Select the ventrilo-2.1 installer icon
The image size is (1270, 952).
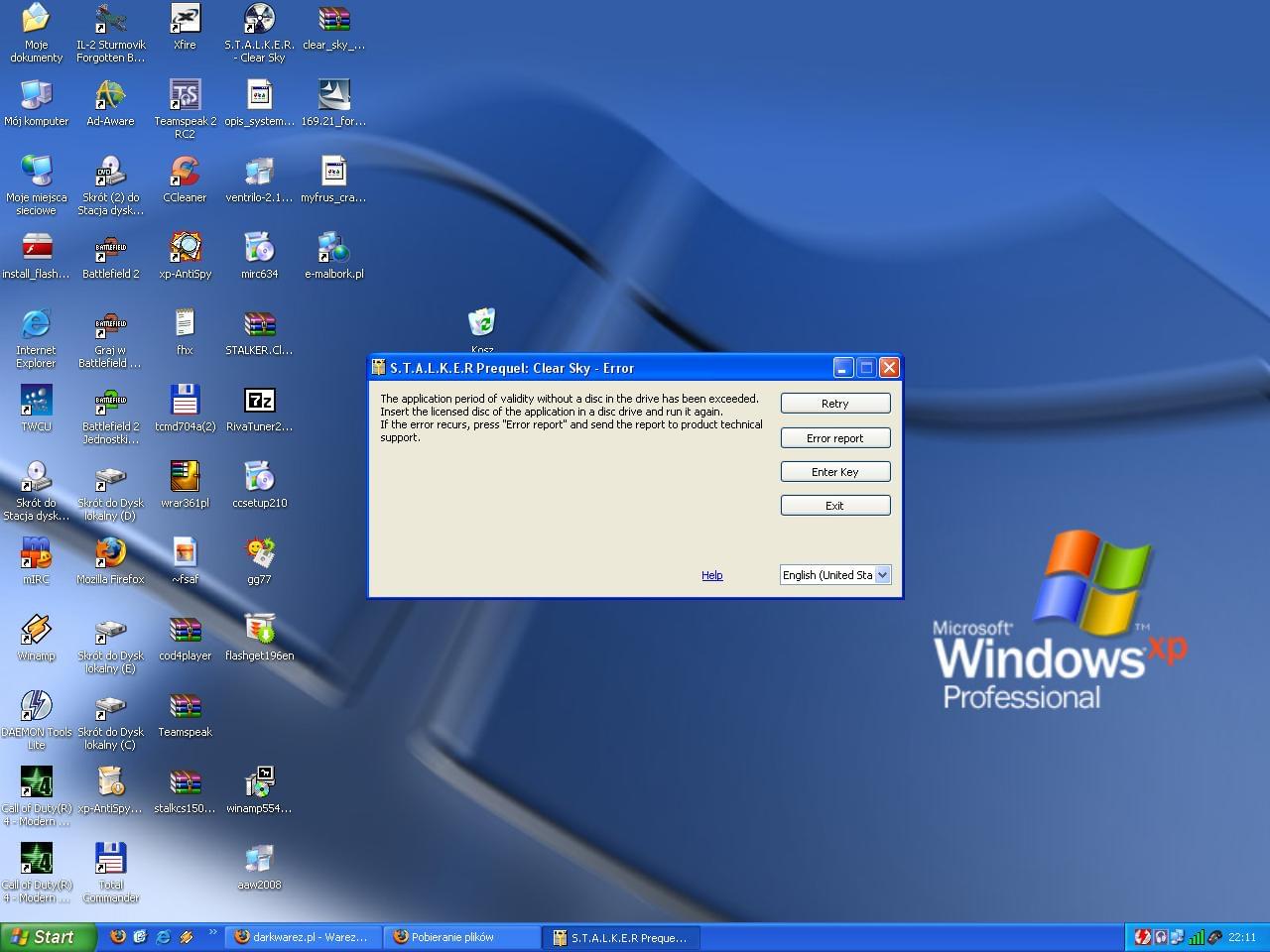pos(259,179)
